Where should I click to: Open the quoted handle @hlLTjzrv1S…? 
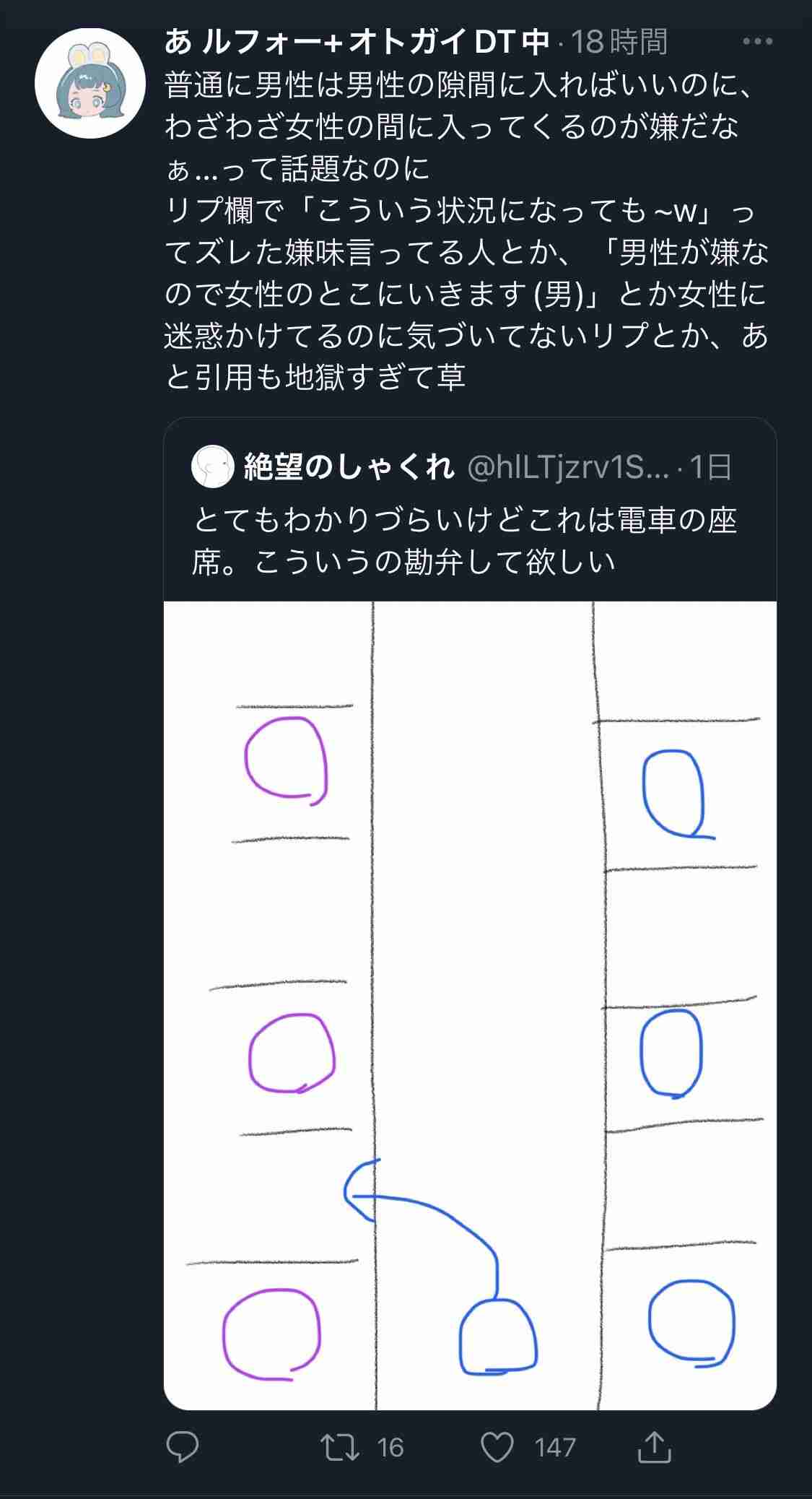(569, 467)
